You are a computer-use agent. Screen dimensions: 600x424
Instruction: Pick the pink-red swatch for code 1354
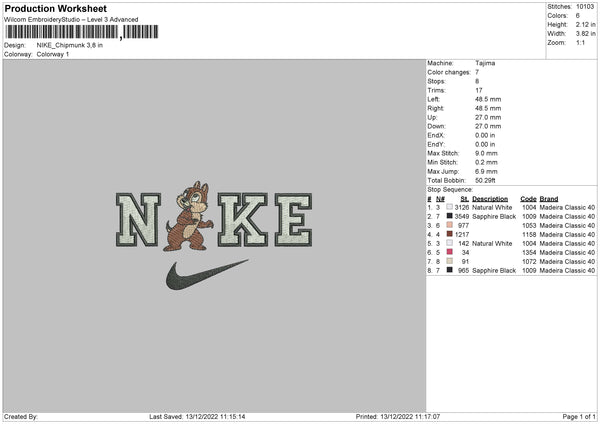click(x=450, y=252)
